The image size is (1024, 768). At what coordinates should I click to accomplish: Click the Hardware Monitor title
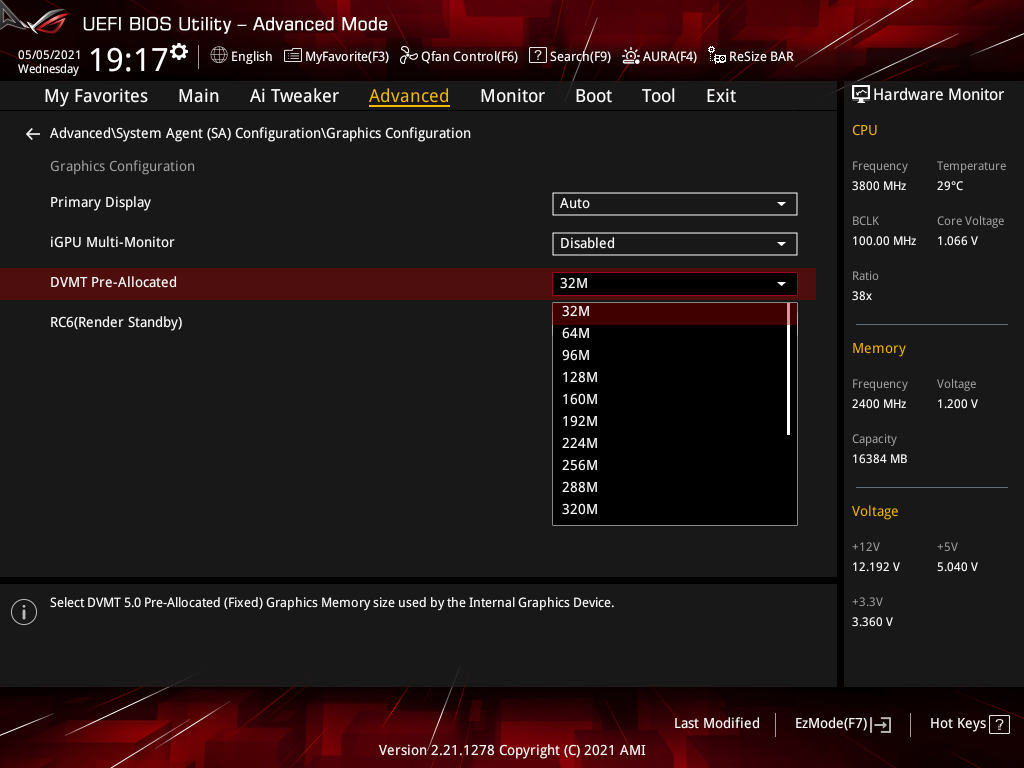click(x=938, y=95)
